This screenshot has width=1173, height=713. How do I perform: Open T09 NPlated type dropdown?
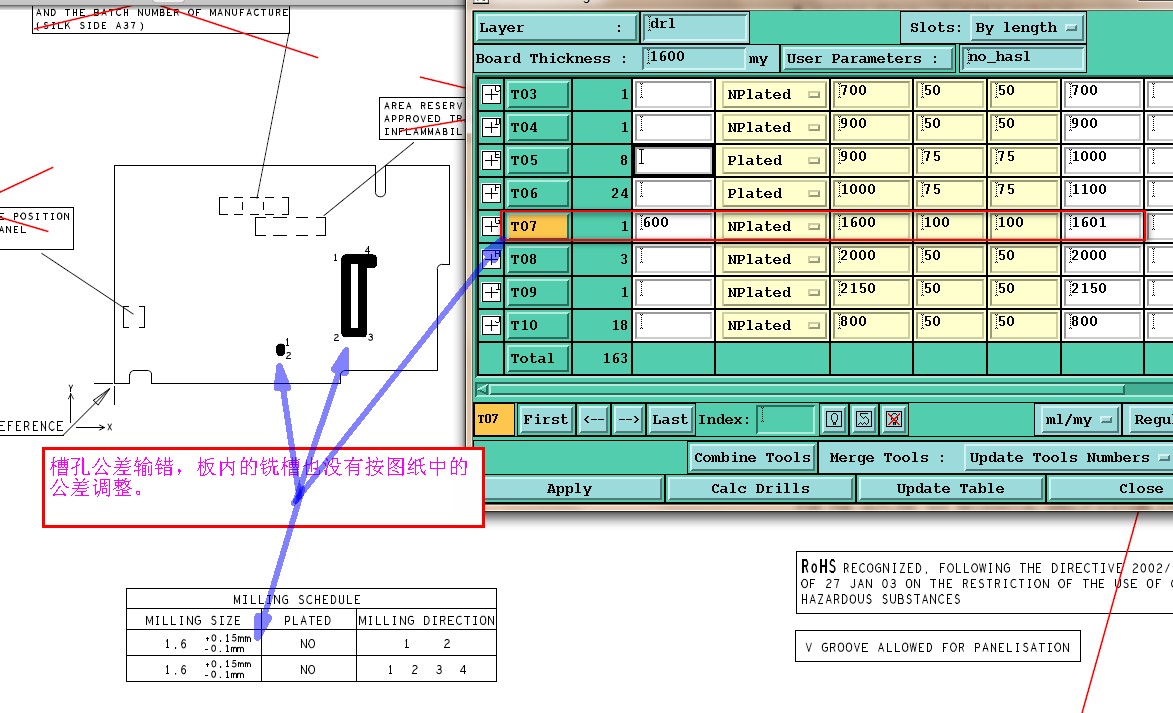point(773,292)
